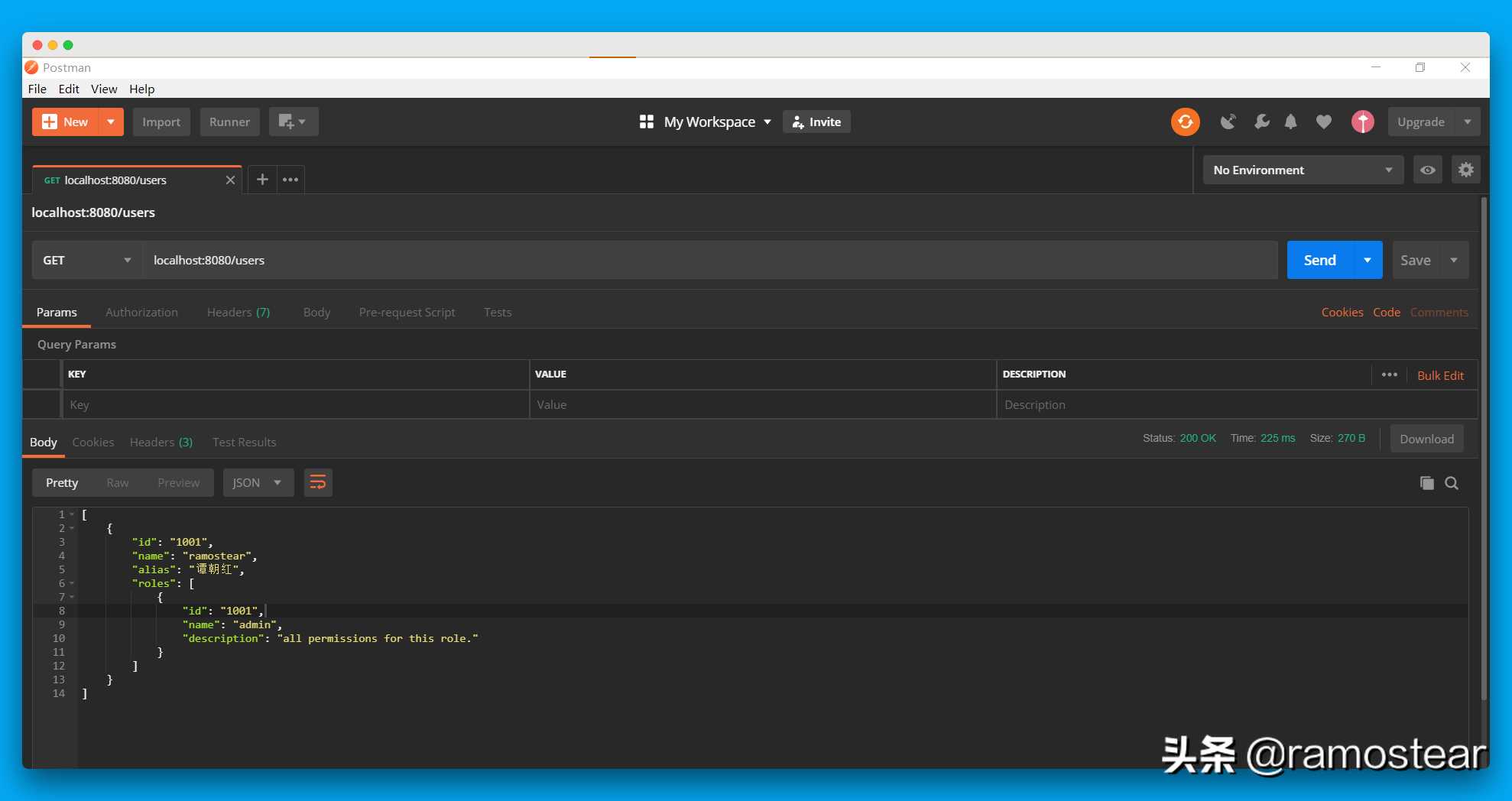Click the Import button

click(161, 122)
